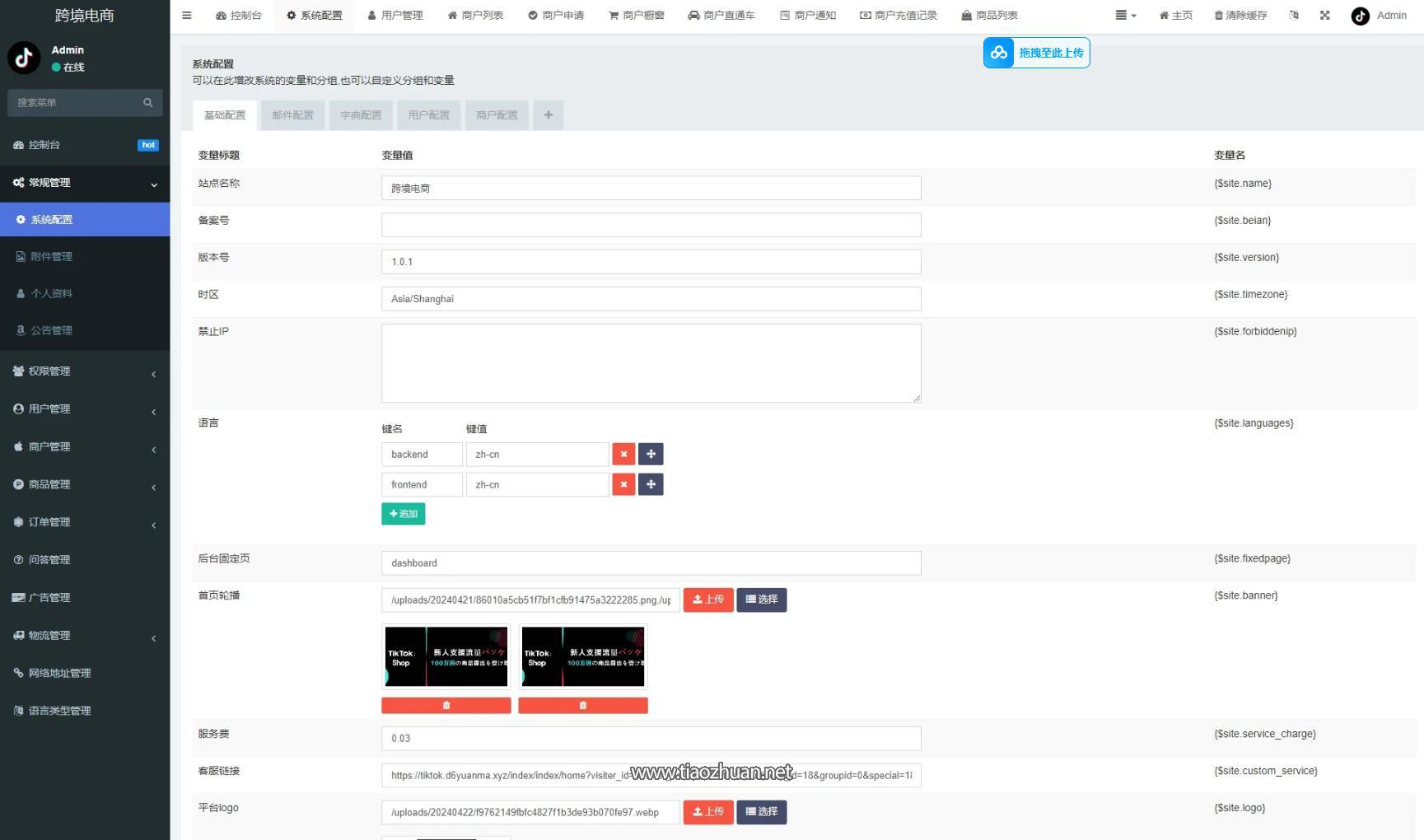Toggle sidebar with hamburger menu icon
1424x840 pixels.
coord(187,16)
